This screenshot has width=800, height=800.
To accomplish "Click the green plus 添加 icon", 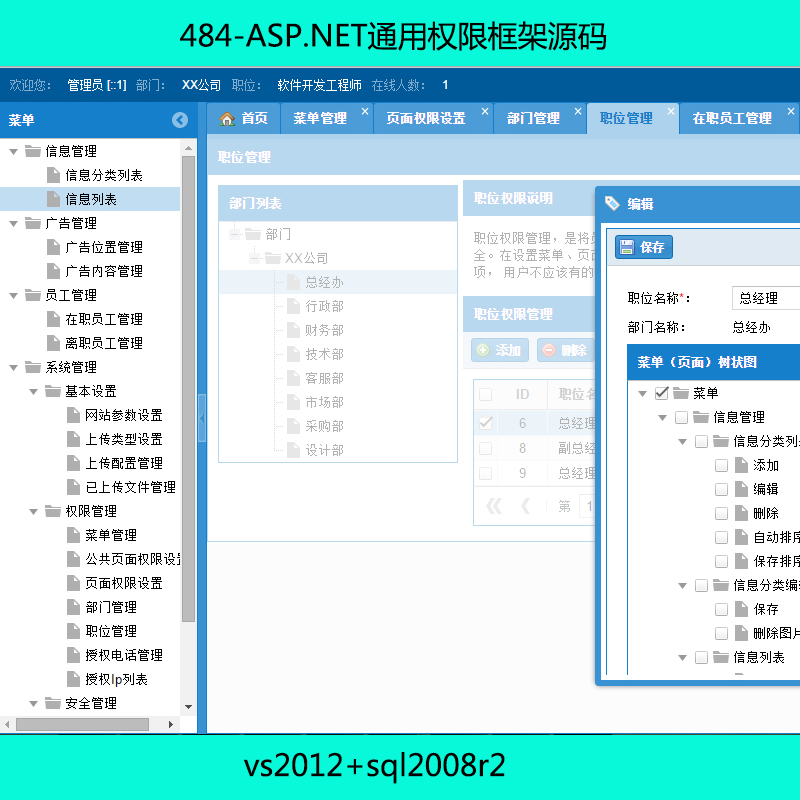I will point(483,350).
